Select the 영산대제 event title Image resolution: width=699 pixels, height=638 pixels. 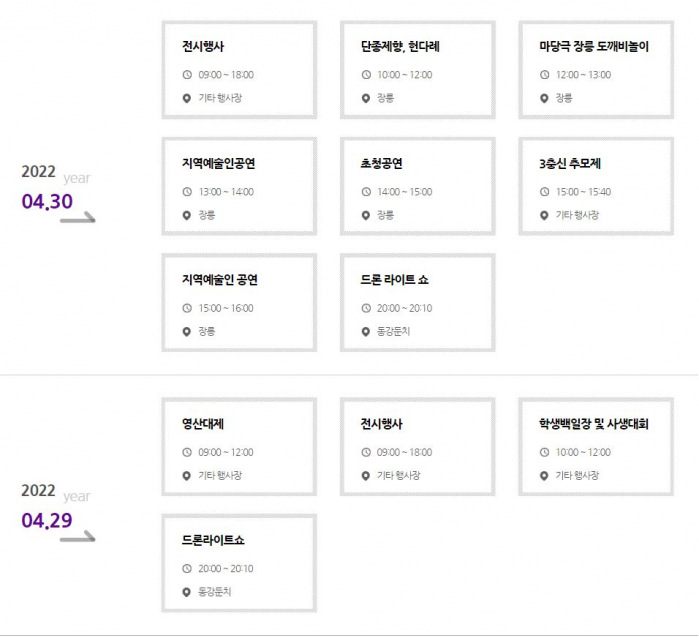[203, 424]
